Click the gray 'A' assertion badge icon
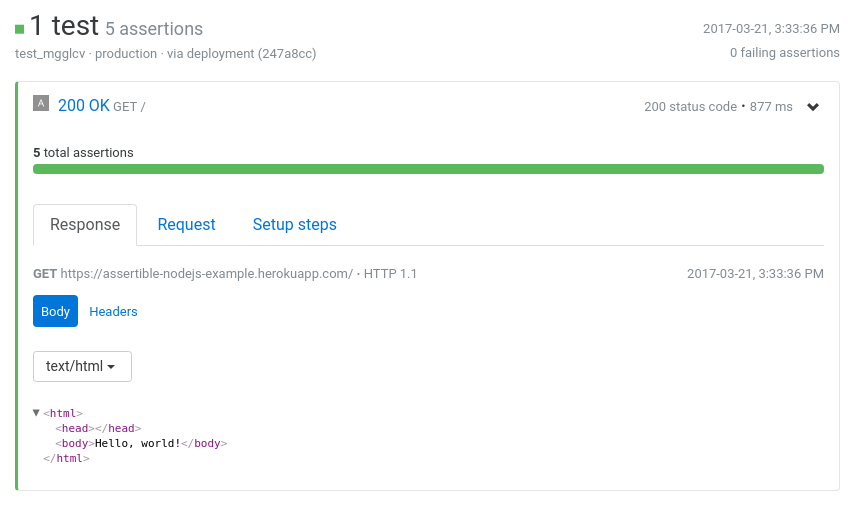 [41, 103]
